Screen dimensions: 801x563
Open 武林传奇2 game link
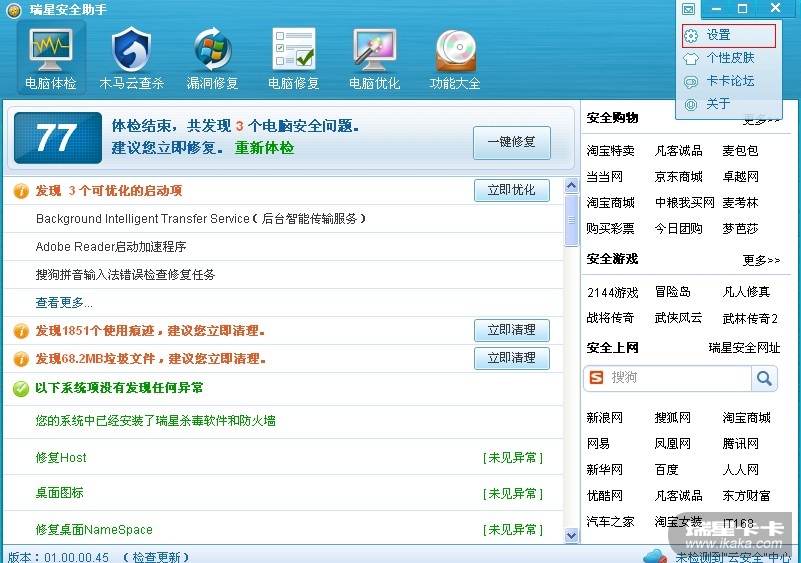pos(750,319)
